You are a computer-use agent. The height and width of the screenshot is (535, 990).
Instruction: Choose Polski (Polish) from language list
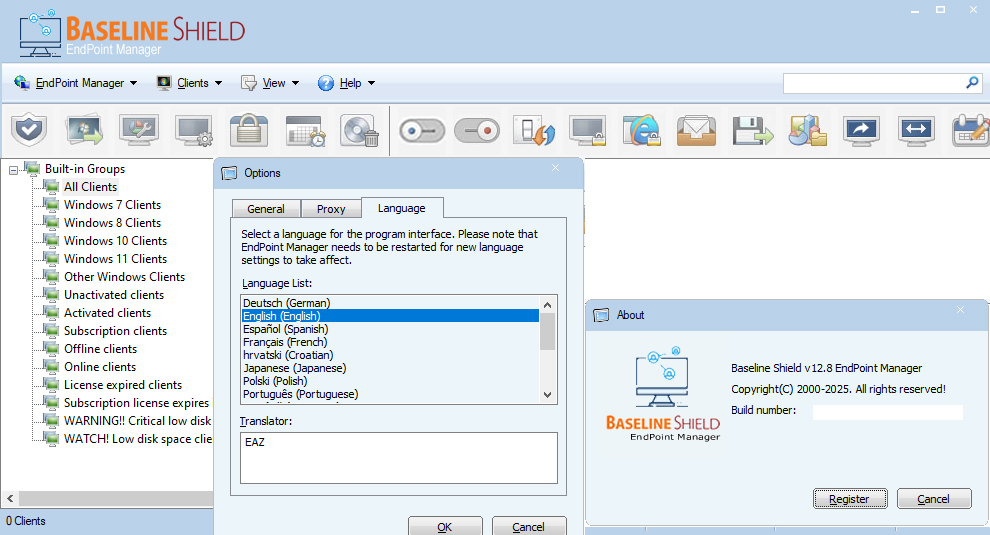pyautogui.click(x=390, y=381)
